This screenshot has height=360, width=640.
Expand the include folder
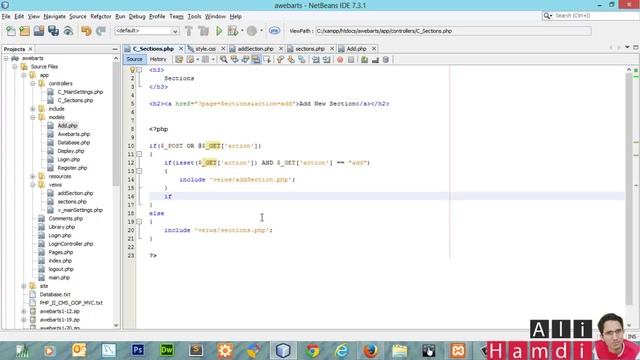point(33,109)
